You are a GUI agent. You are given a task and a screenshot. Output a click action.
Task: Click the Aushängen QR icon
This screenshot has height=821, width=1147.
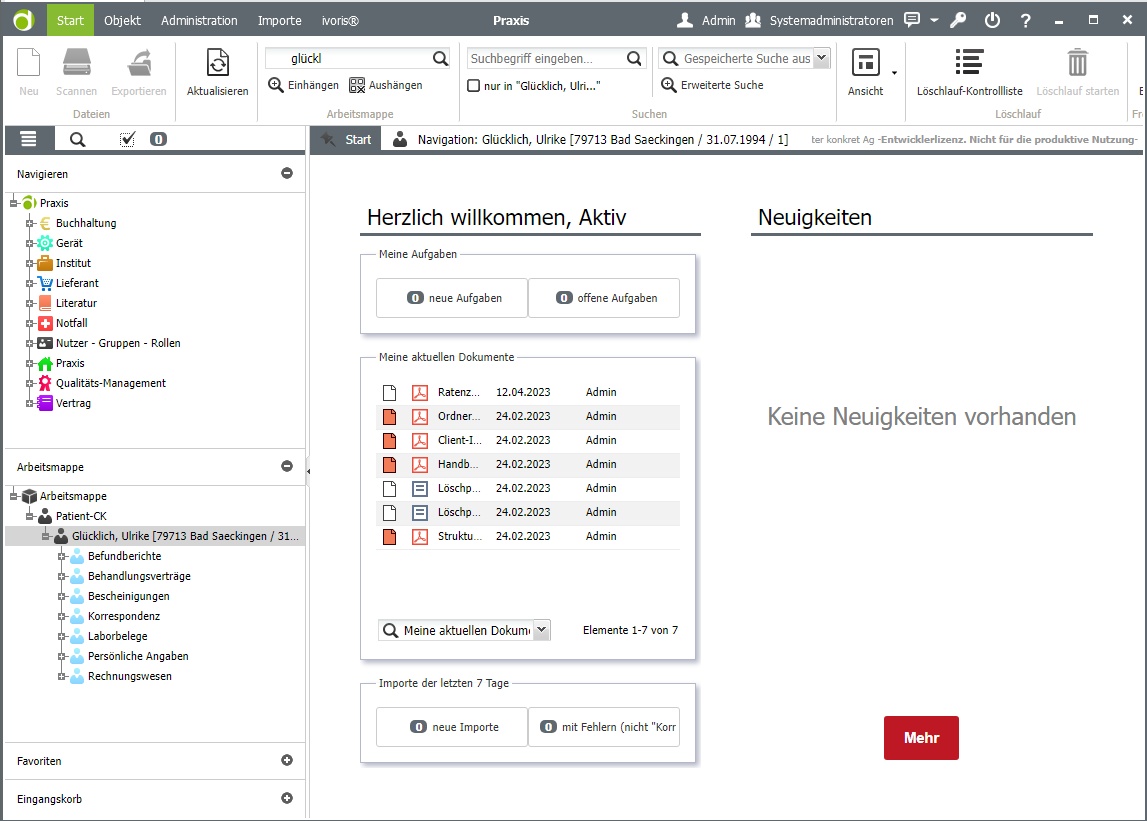(357, 86)
